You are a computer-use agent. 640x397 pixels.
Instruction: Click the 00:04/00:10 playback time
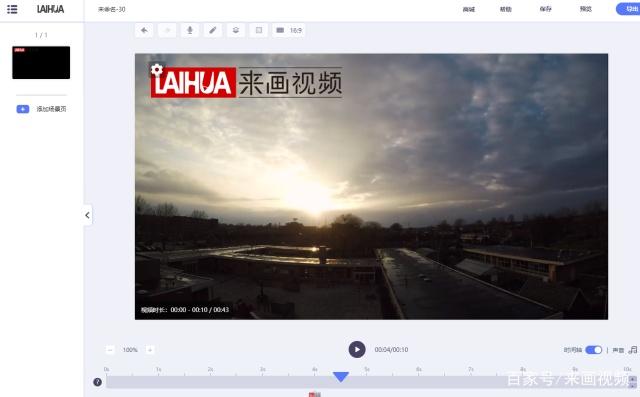click(391, 350)
